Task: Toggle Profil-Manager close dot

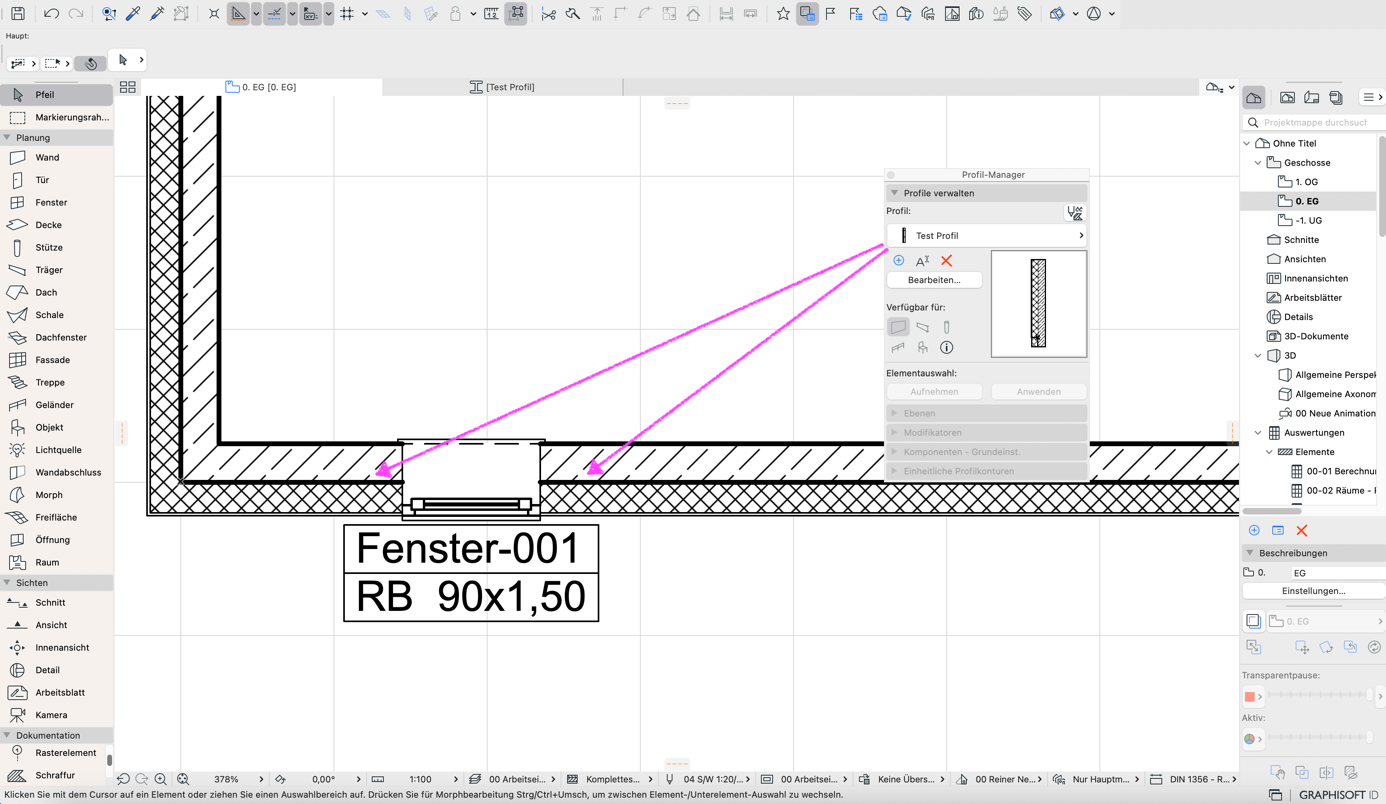Action: (x=891, y=175)
